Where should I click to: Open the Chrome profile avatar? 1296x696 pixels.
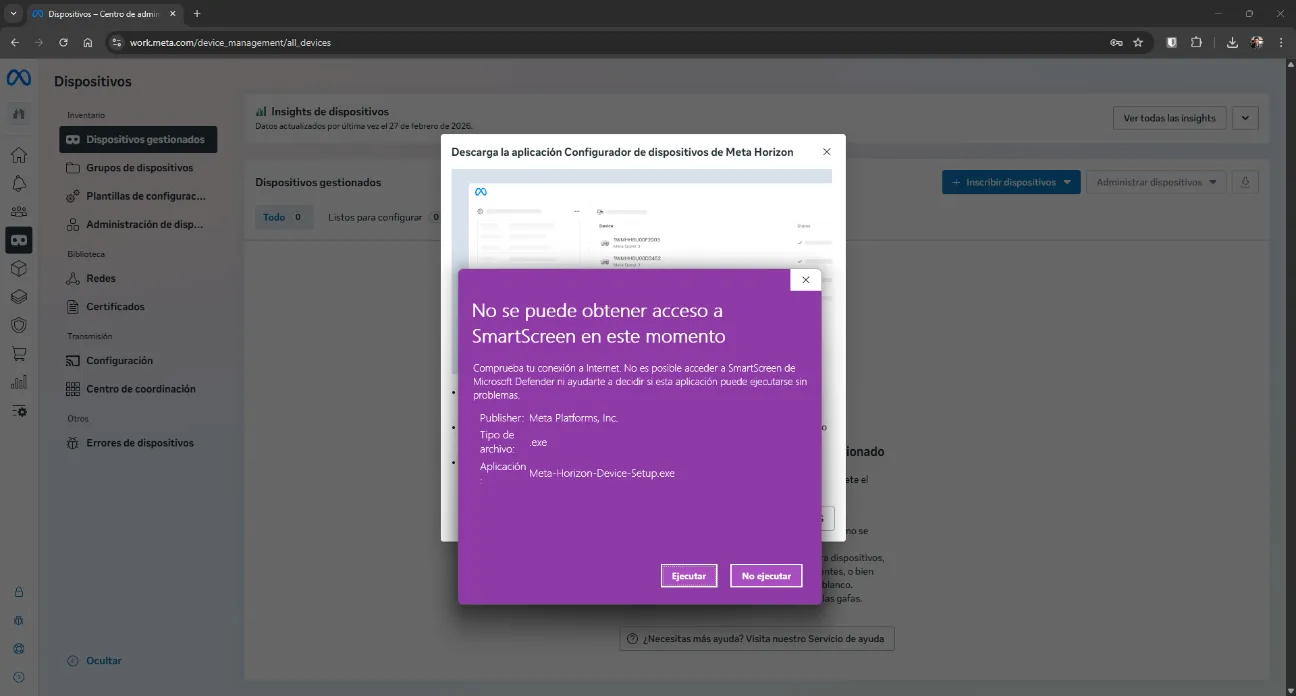tap(1256, 43)
